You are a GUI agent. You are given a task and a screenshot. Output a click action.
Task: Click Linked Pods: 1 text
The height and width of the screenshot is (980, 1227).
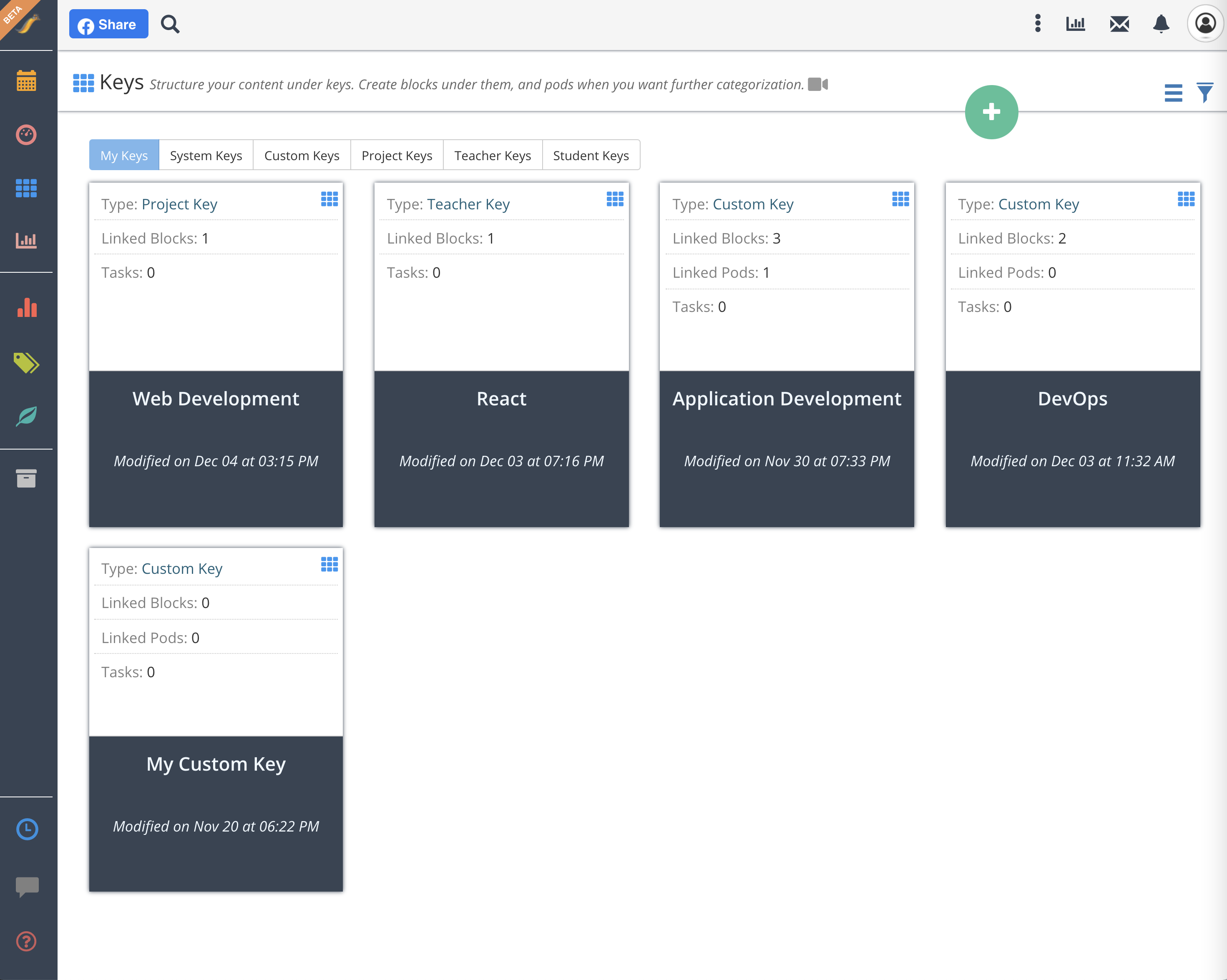tap(721, 273)
